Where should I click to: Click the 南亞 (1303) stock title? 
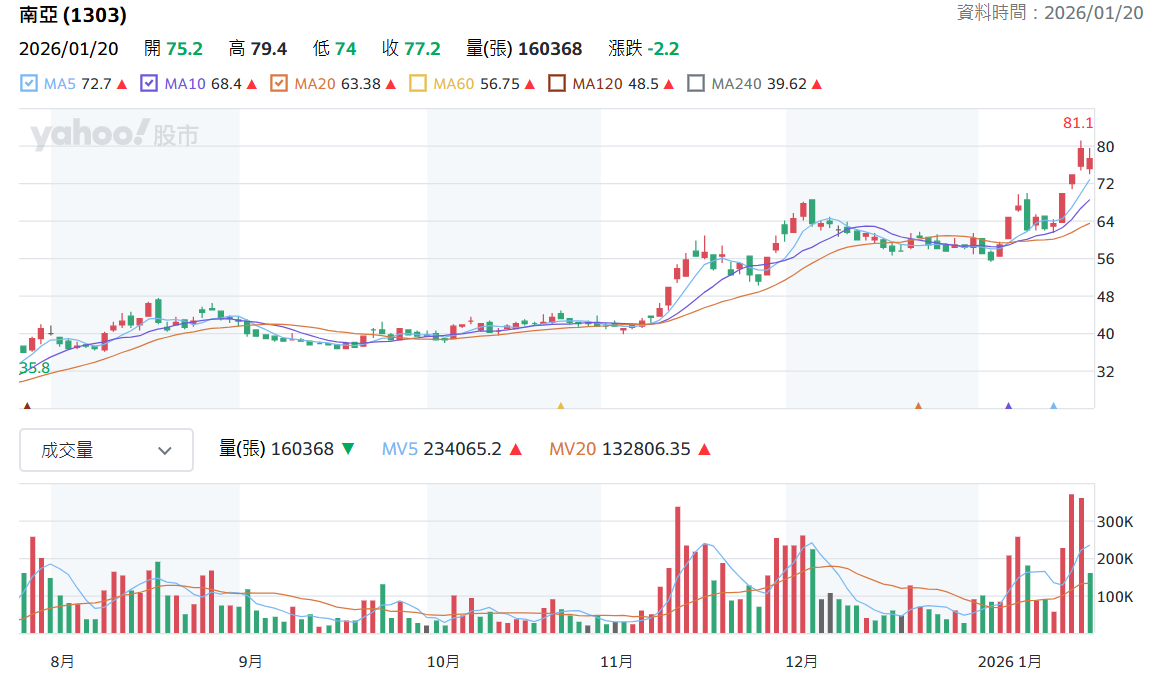tap(73, 14)
